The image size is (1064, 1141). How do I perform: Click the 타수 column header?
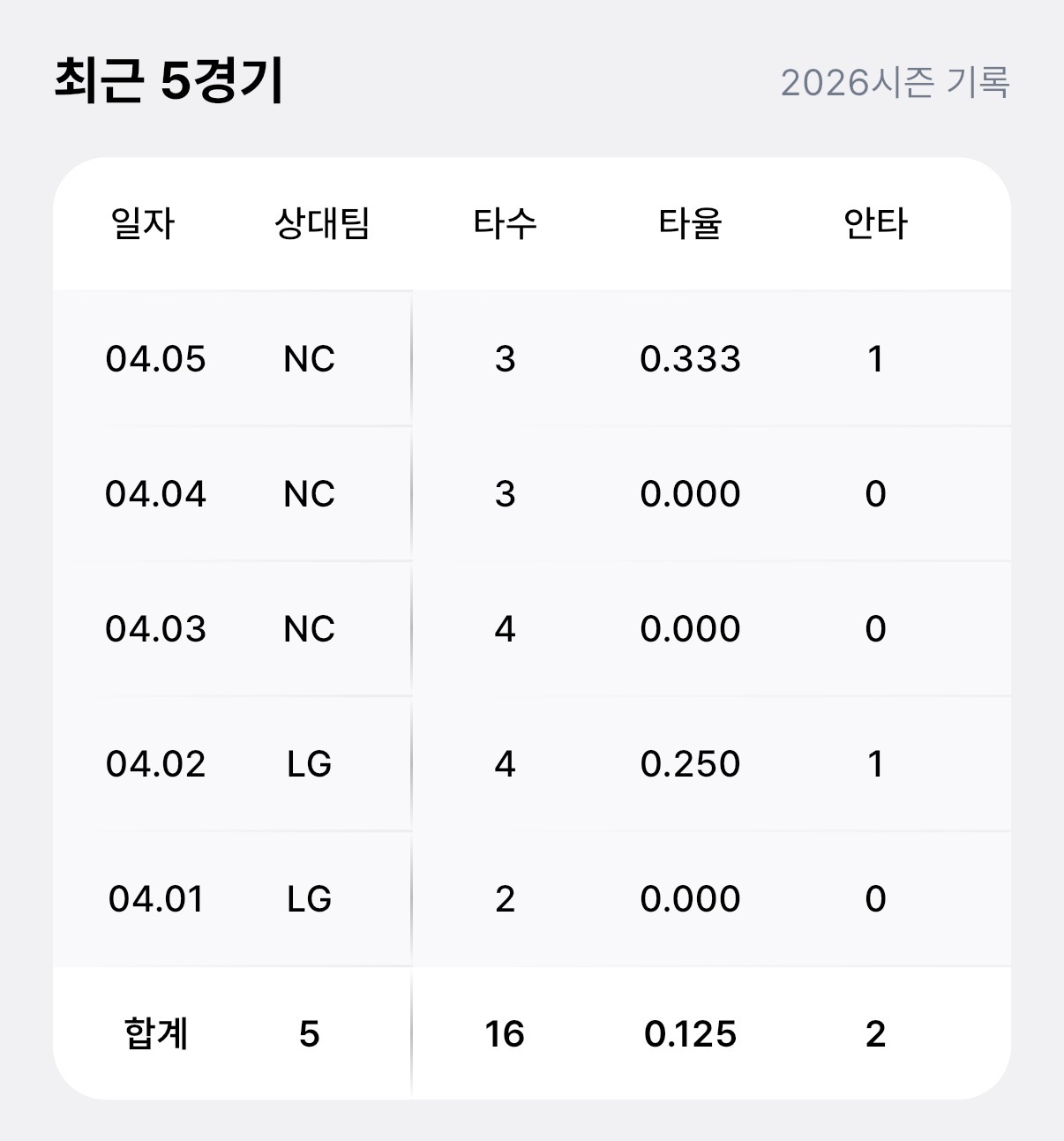505,223
